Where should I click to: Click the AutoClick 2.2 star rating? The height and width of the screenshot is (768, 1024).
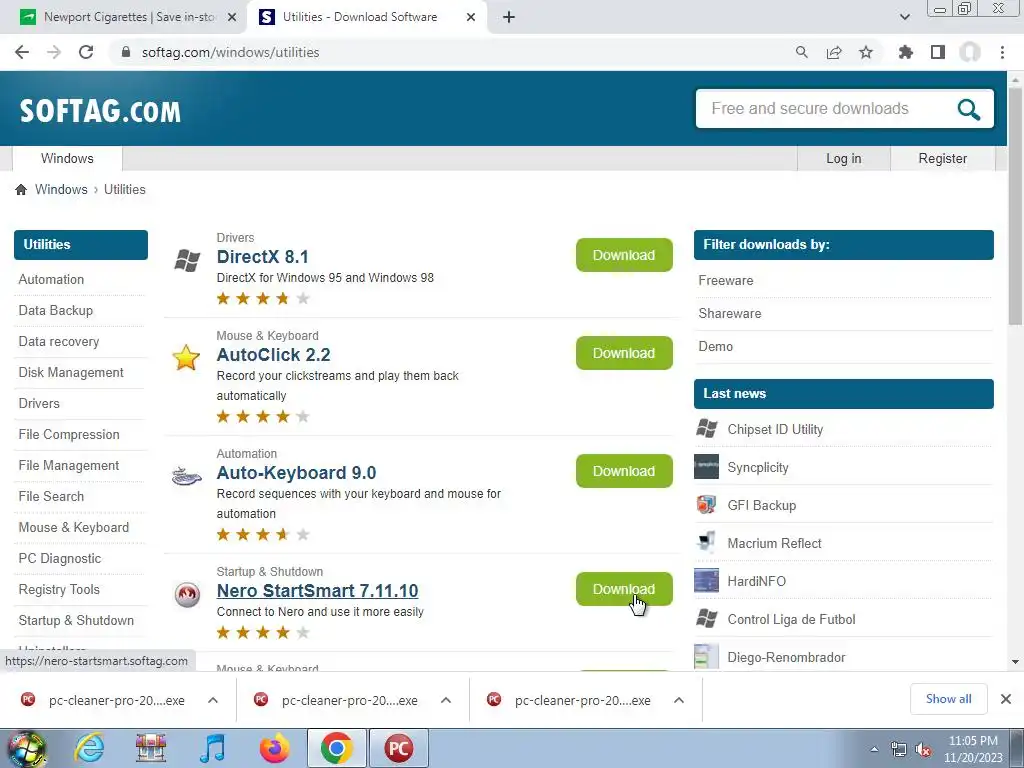pos(263,416)
